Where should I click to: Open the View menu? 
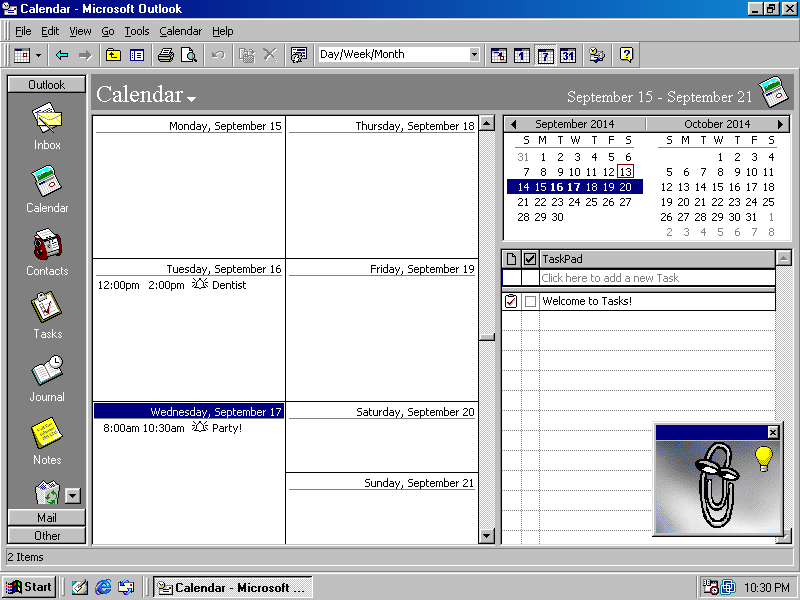(x=80, y=31)
